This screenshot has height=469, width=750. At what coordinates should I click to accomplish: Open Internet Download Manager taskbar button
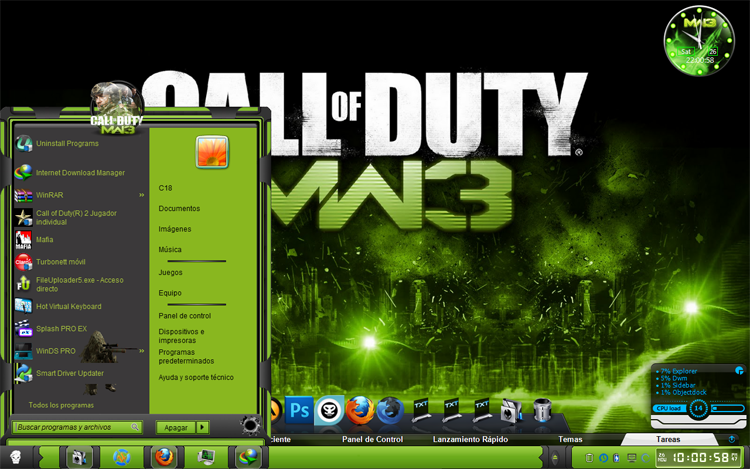(248, 457)
